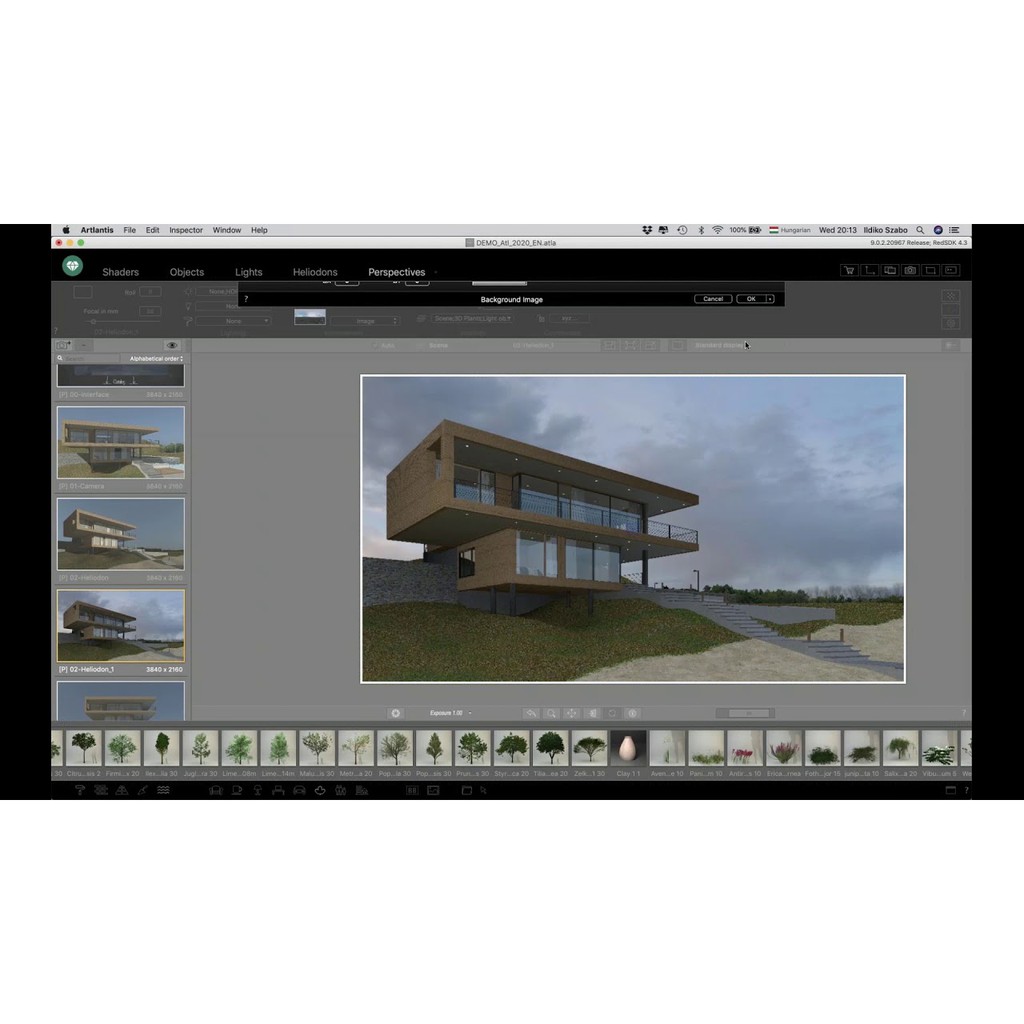Open the Heliodons tab
Image resolution: width=1024 pixels, height=1024 pixels.
click(315, 272)
